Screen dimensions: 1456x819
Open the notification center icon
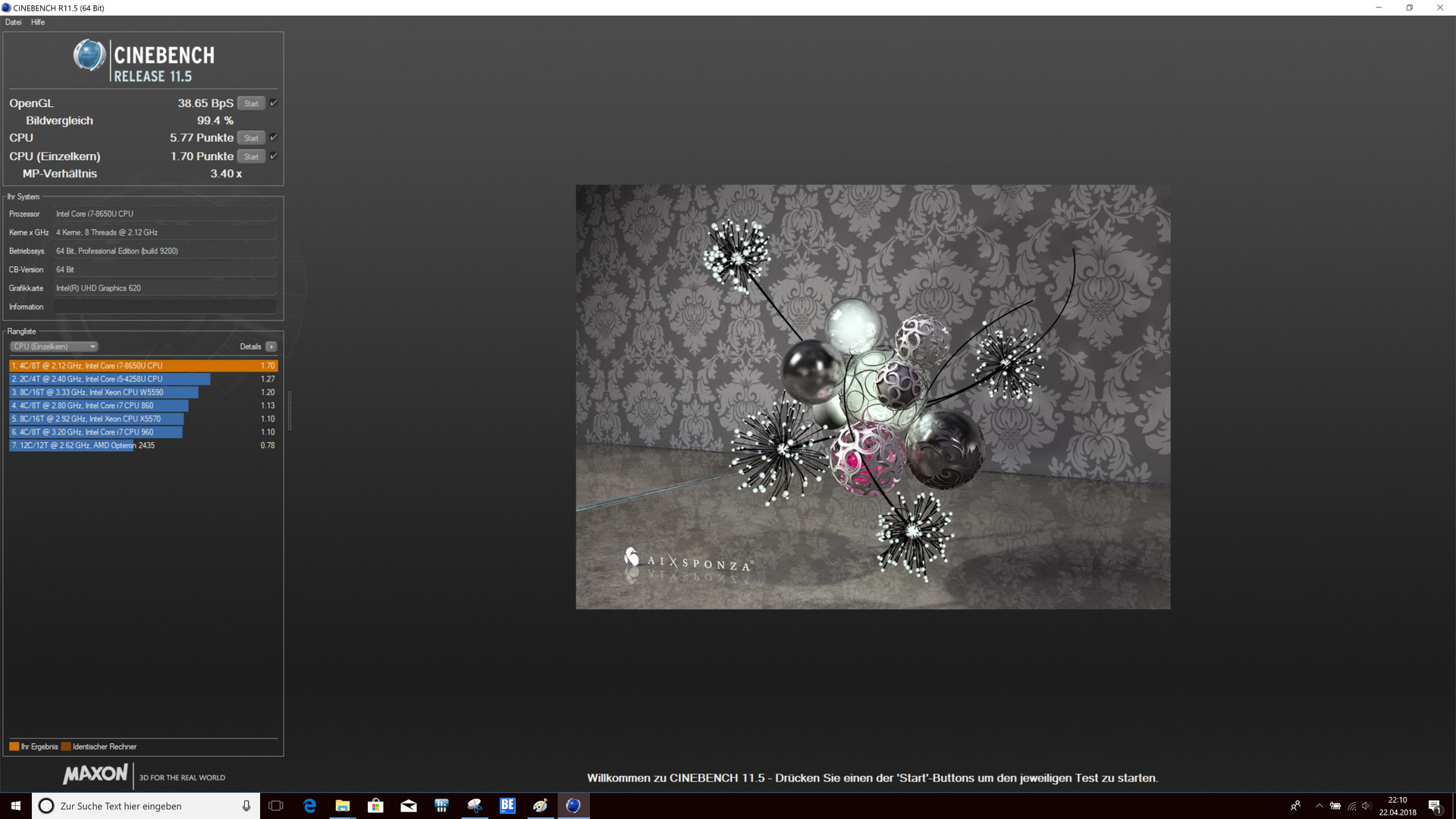pos(1434,805)
